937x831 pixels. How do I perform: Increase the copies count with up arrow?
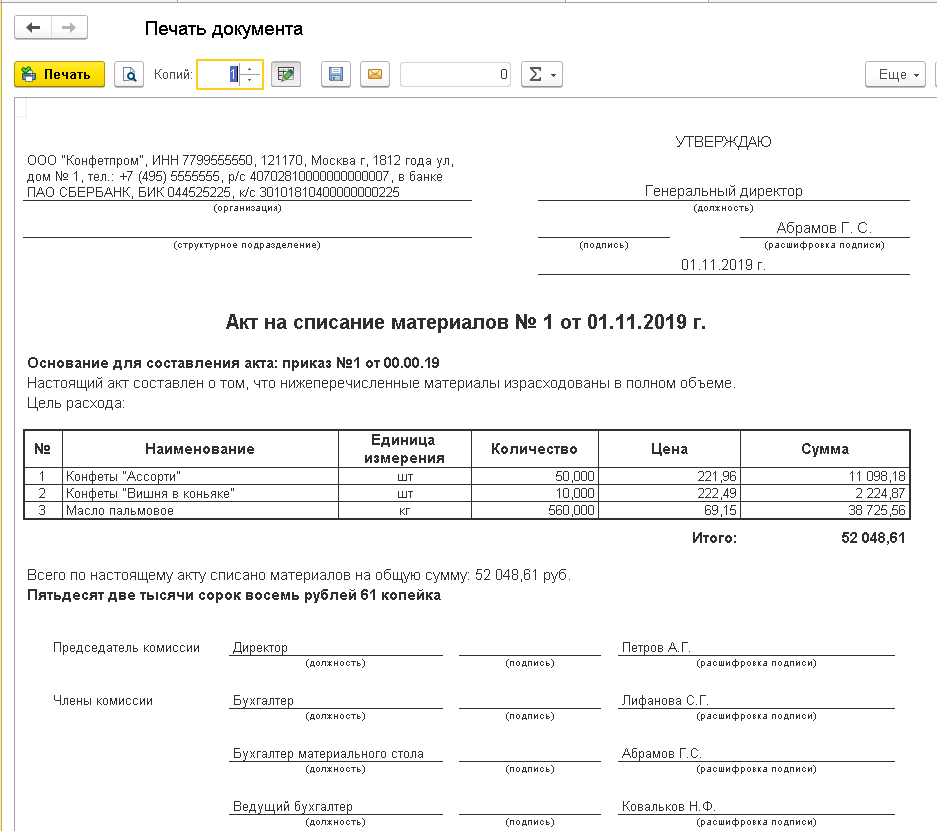click(x=250, y=68)
